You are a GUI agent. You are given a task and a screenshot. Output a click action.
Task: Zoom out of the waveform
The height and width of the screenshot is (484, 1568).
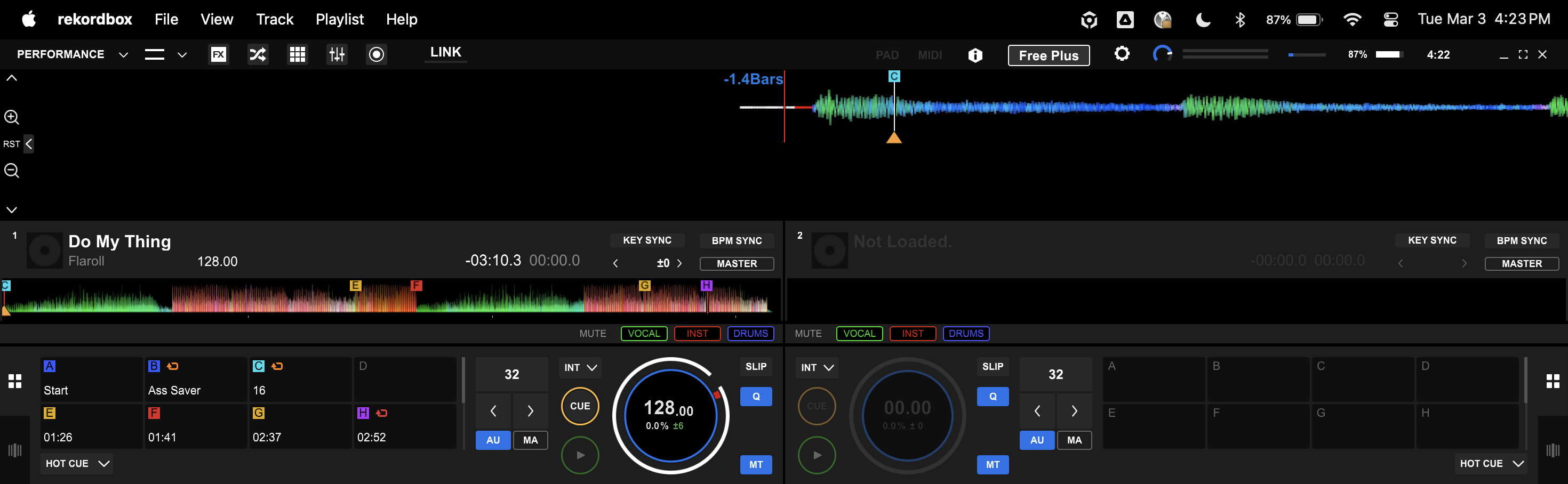click(12, 171)
